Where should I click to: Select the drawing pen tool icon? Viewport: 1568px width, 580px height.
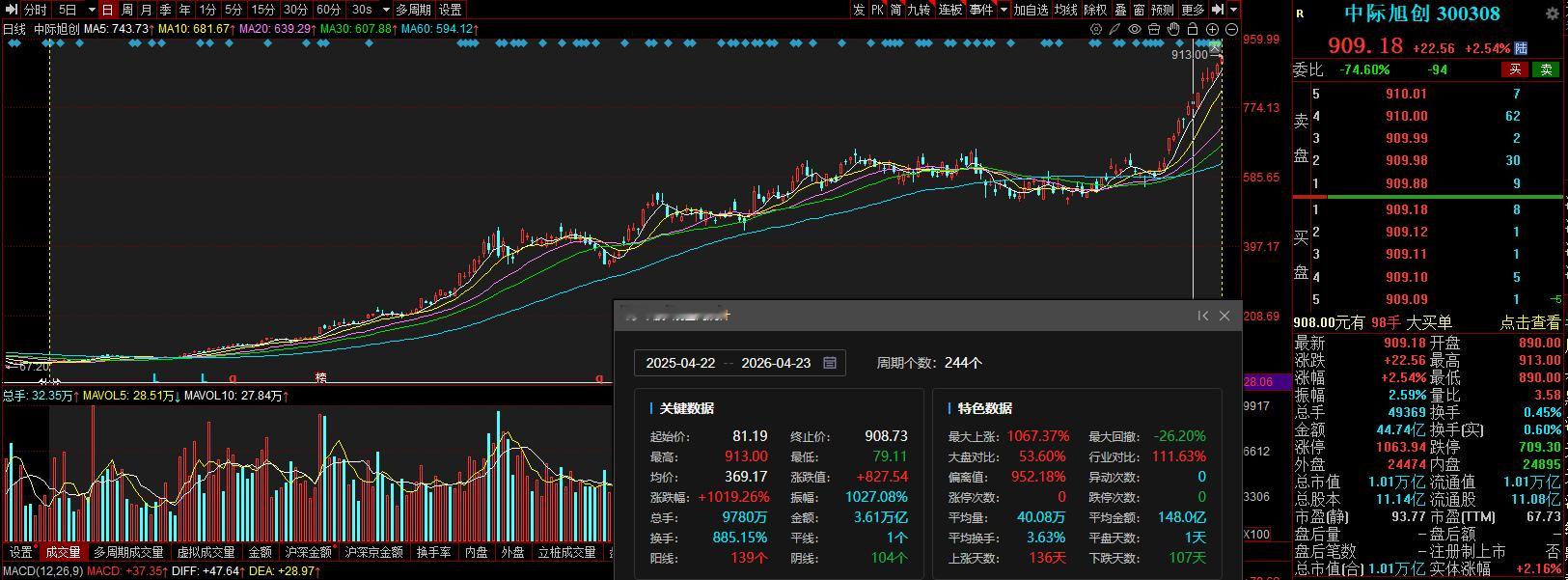1114,29
